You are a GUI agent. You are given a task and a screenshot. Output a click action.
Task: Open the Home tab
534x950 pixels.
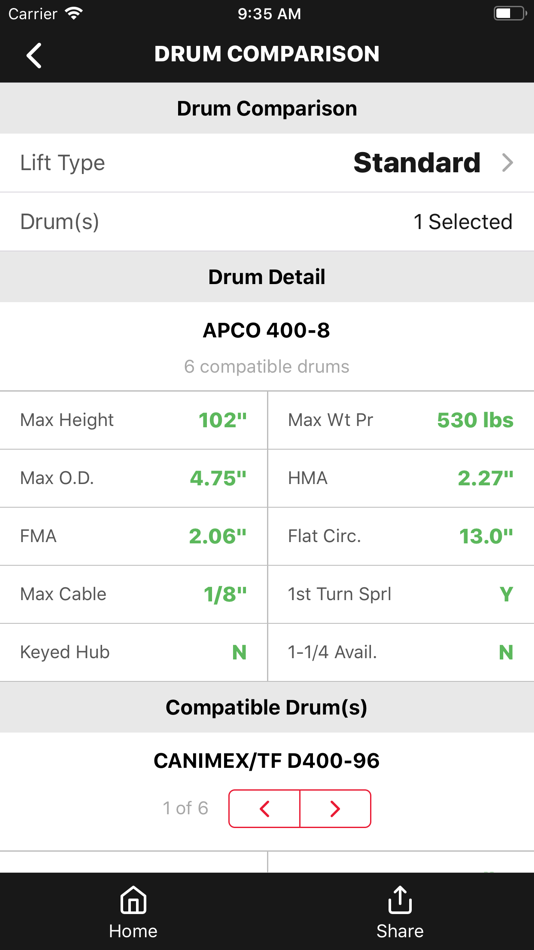(x=133, y=912)
